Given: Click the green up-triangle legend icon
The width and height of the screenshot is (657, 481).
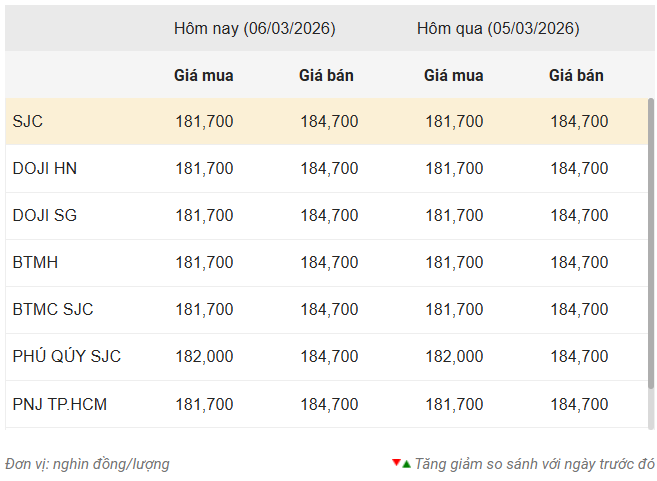Looking at the screenshot, I should point(406,464).
